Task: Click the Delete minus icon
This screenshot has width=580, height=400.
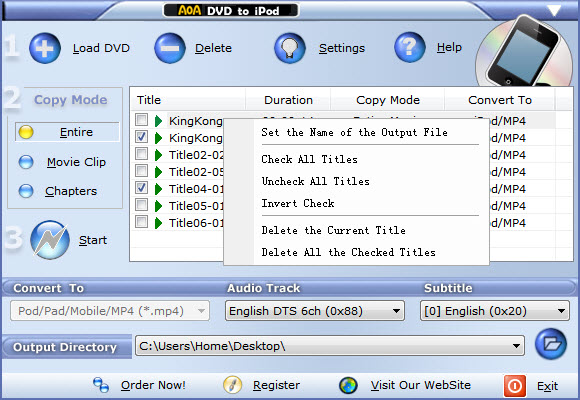Action: click(170, 48)
